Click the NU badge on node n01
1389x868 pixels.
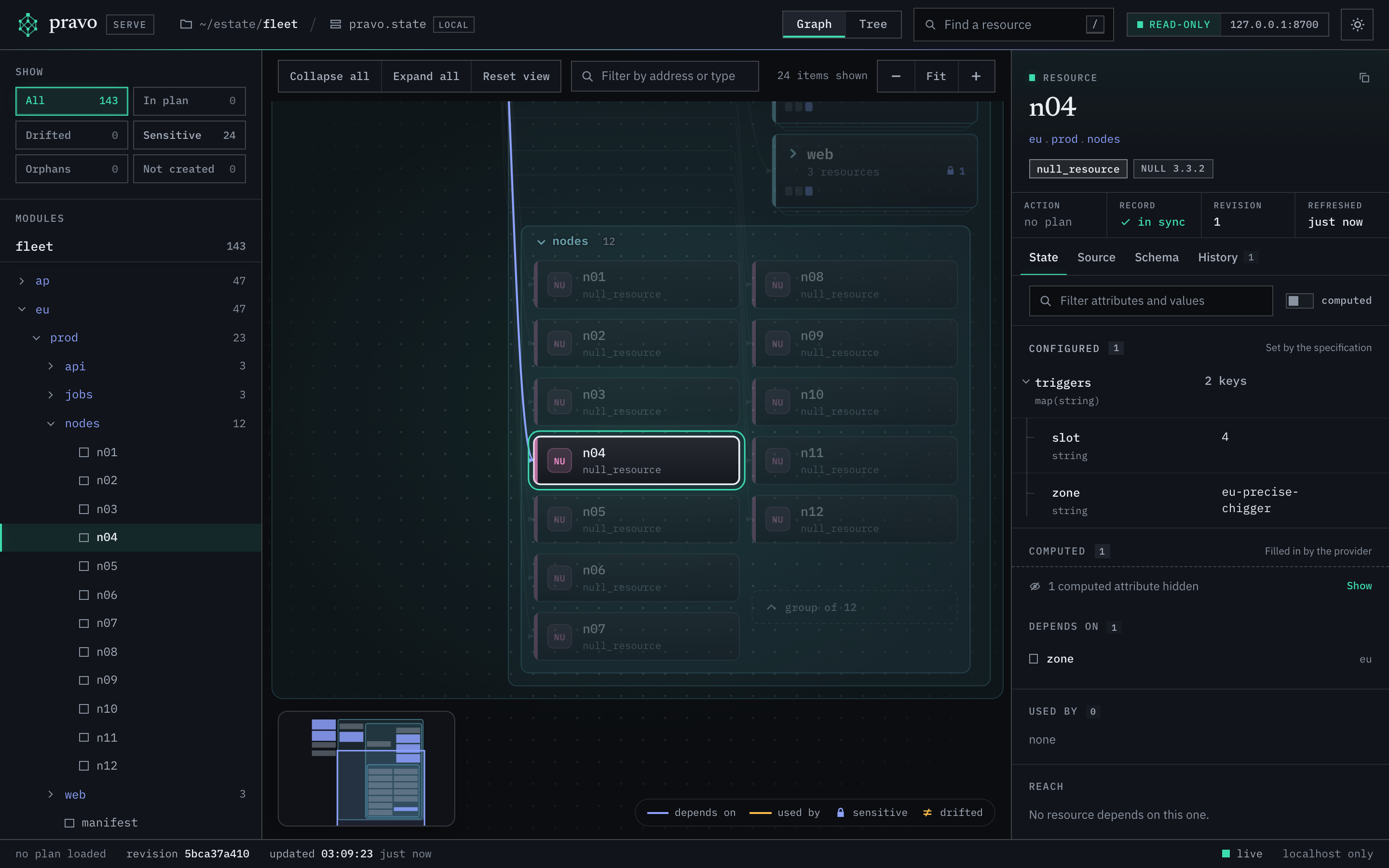[559, 285]
